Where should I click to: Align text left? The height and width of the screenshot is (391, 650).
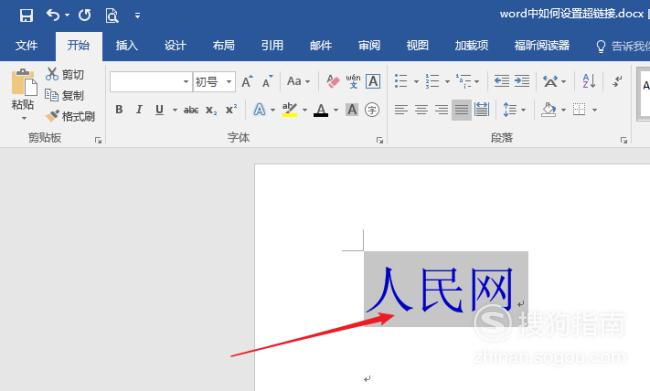click(401, 109)
